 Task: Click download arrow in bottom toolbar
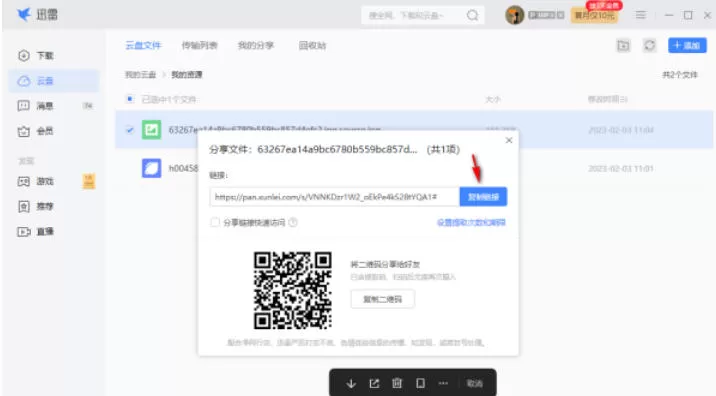(351, 383)
